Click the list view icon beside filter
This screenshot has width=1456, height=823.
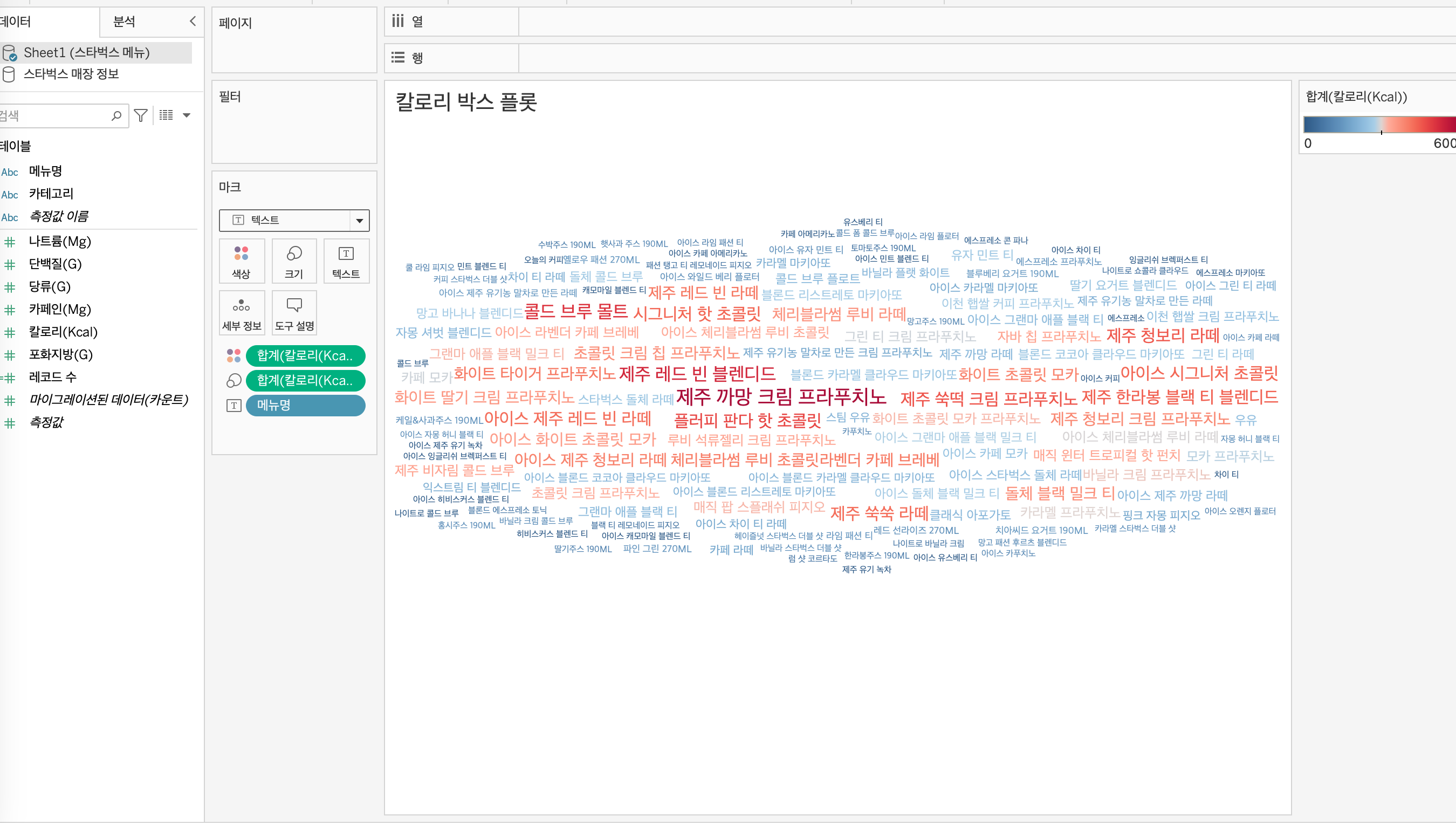166,115
